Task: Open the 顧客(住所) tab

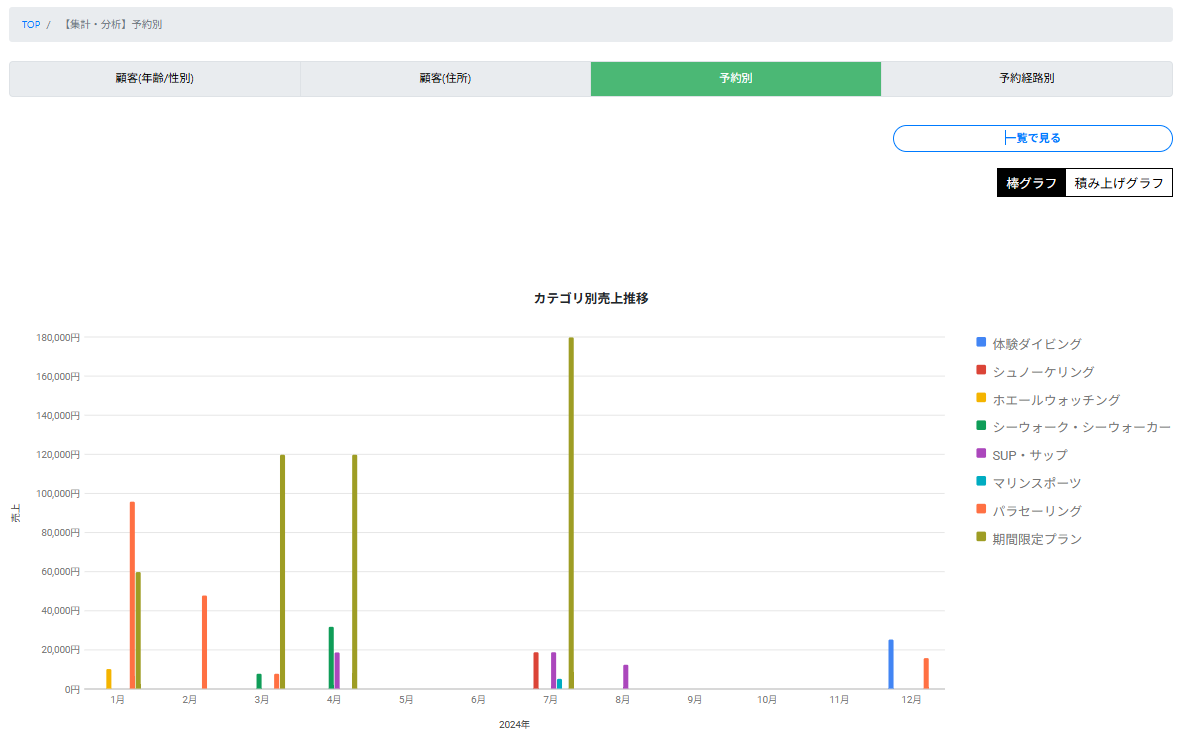Action: coord(445,78)
